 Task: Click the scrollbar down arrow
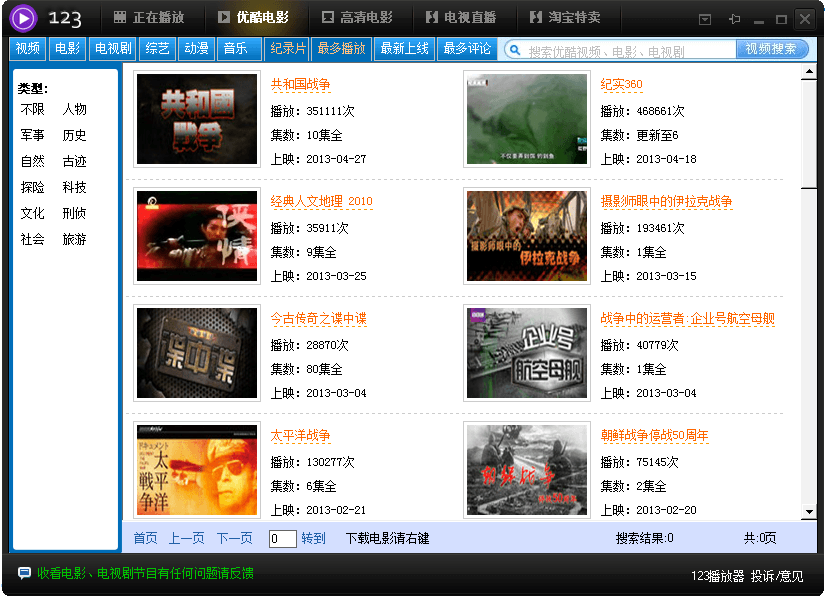(x=809, y=512)
